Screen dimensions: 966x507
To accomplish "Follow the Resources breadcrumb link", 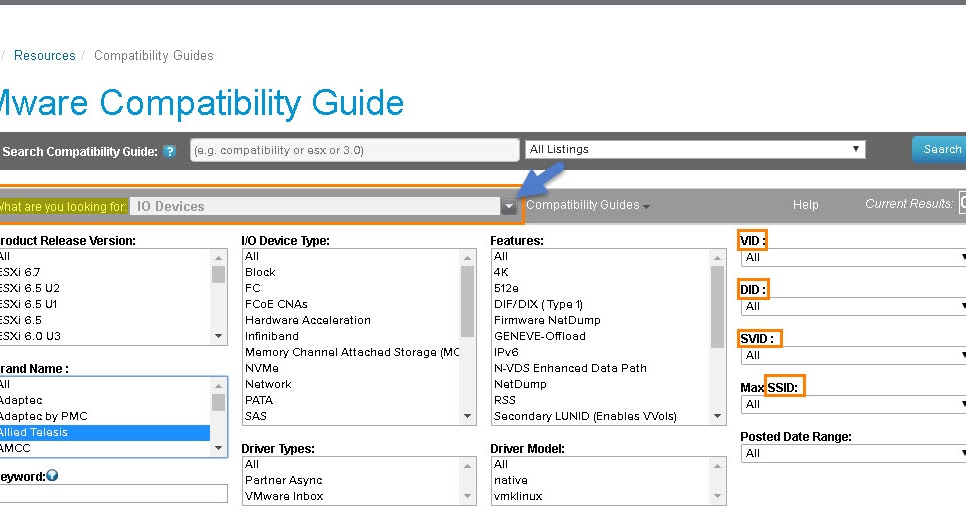I will coord(44,55).
